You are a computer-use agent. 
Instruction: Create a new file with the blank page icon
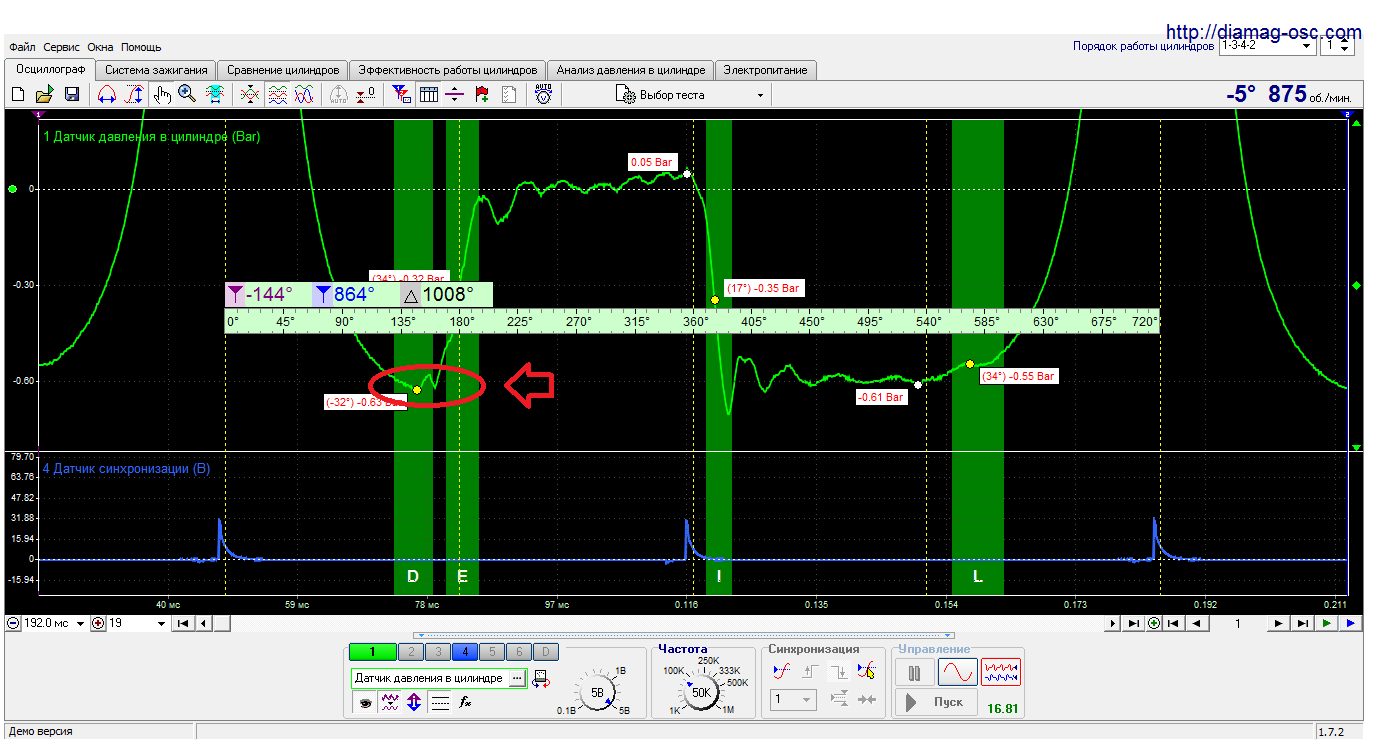coord(18,95)
